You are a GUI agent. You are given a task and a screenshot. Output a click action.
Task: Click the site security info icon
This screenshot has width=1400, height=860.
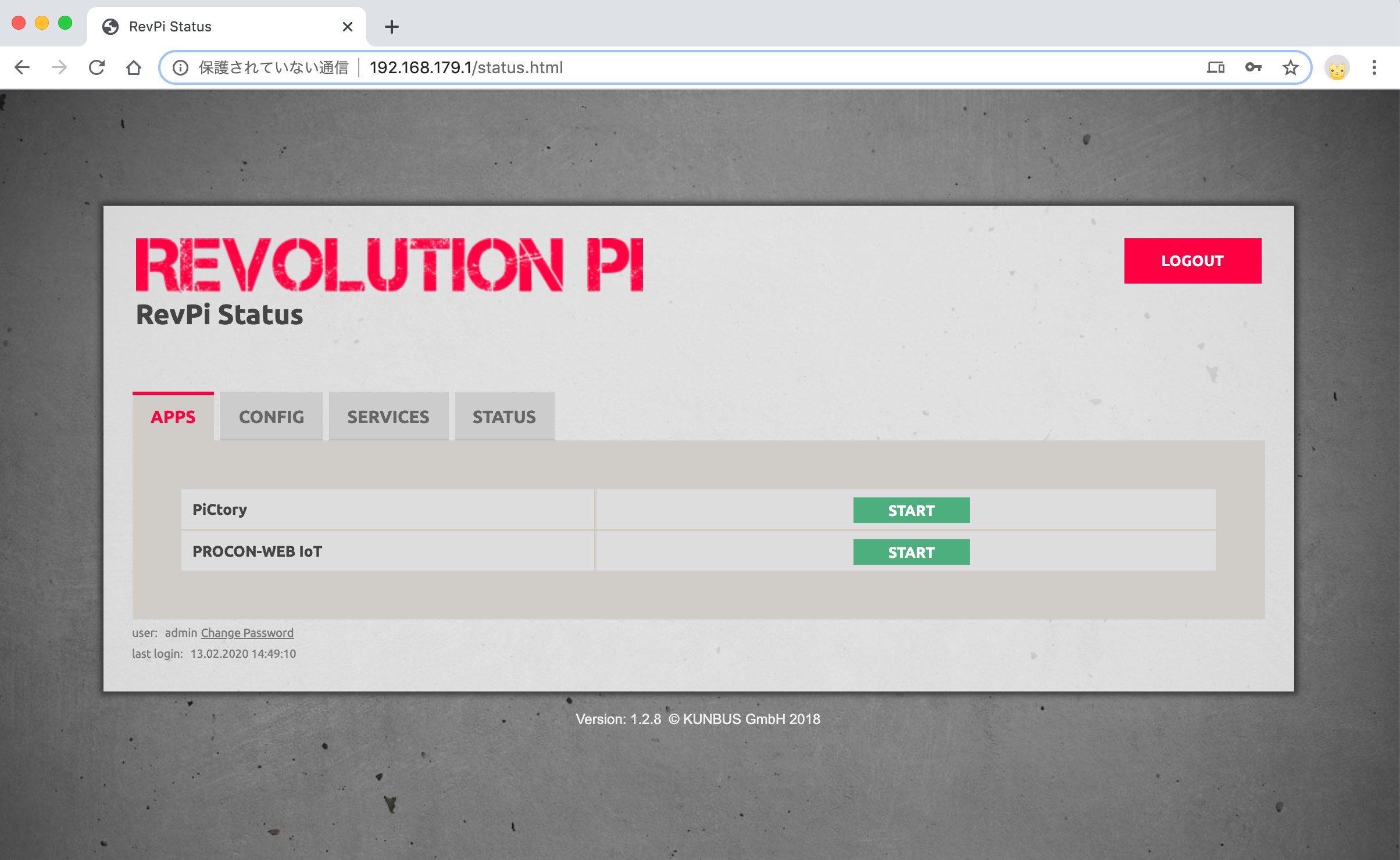[180, 67]
